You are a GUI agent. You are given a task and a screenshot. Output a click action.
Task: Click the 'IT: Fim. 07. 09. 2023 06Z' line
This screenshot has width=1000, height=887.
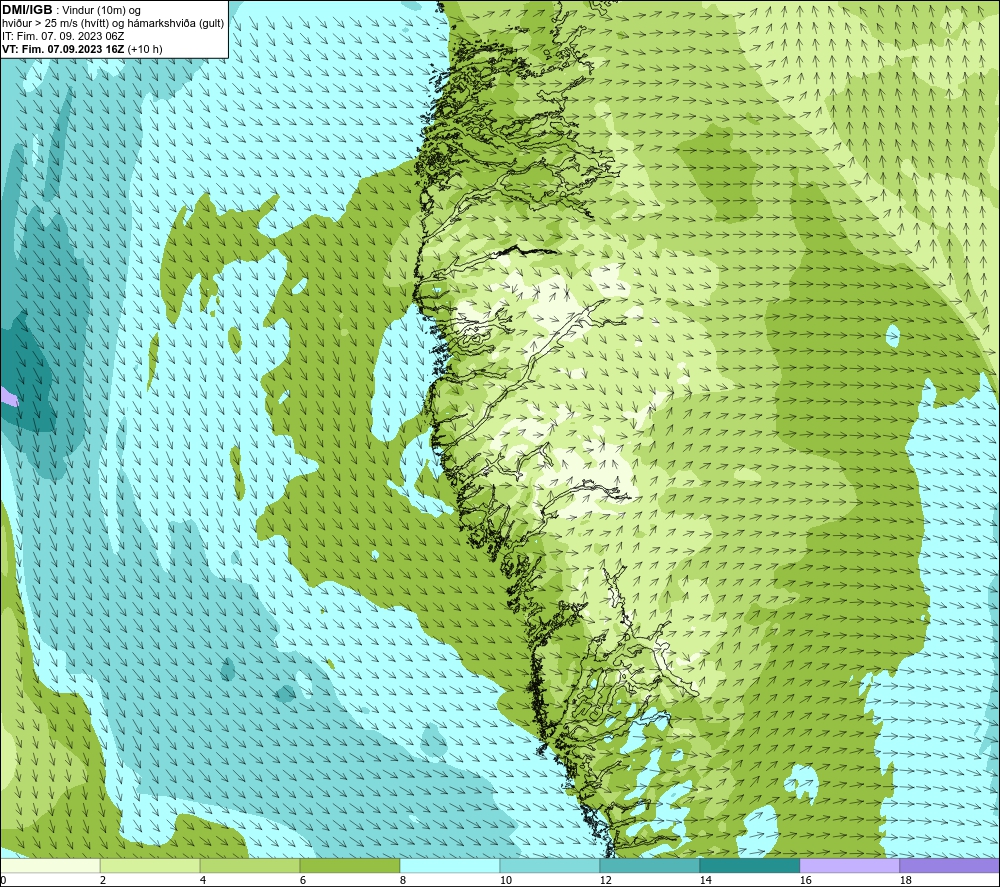(x=63, y=36)
